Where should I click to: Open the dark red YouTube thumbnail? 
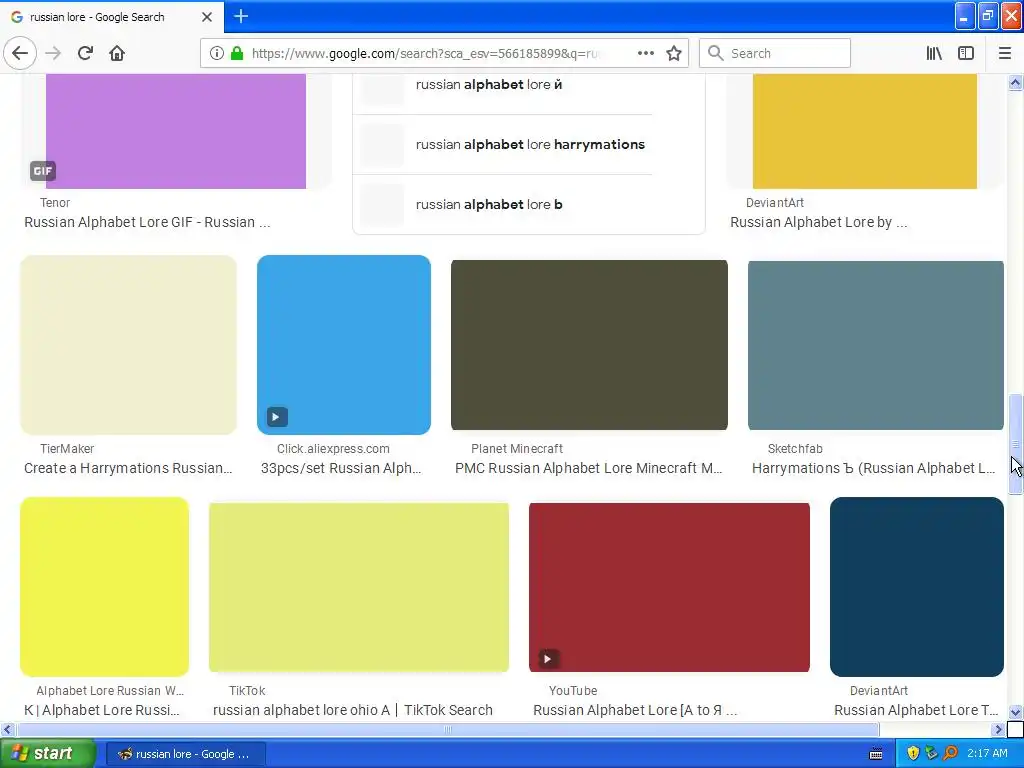point(669,587)
